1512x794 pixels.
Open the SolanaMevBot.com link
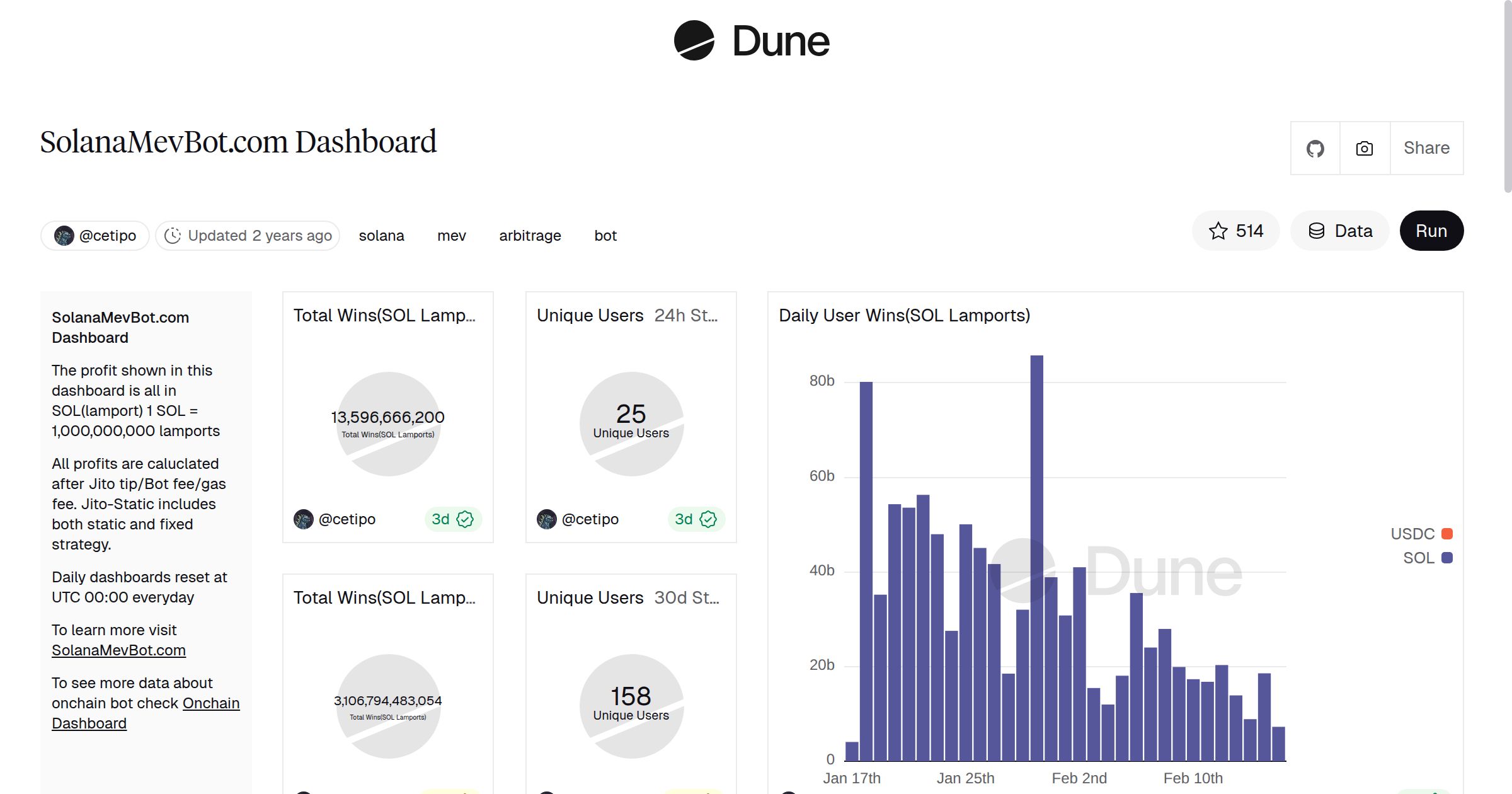pos(118,650)
